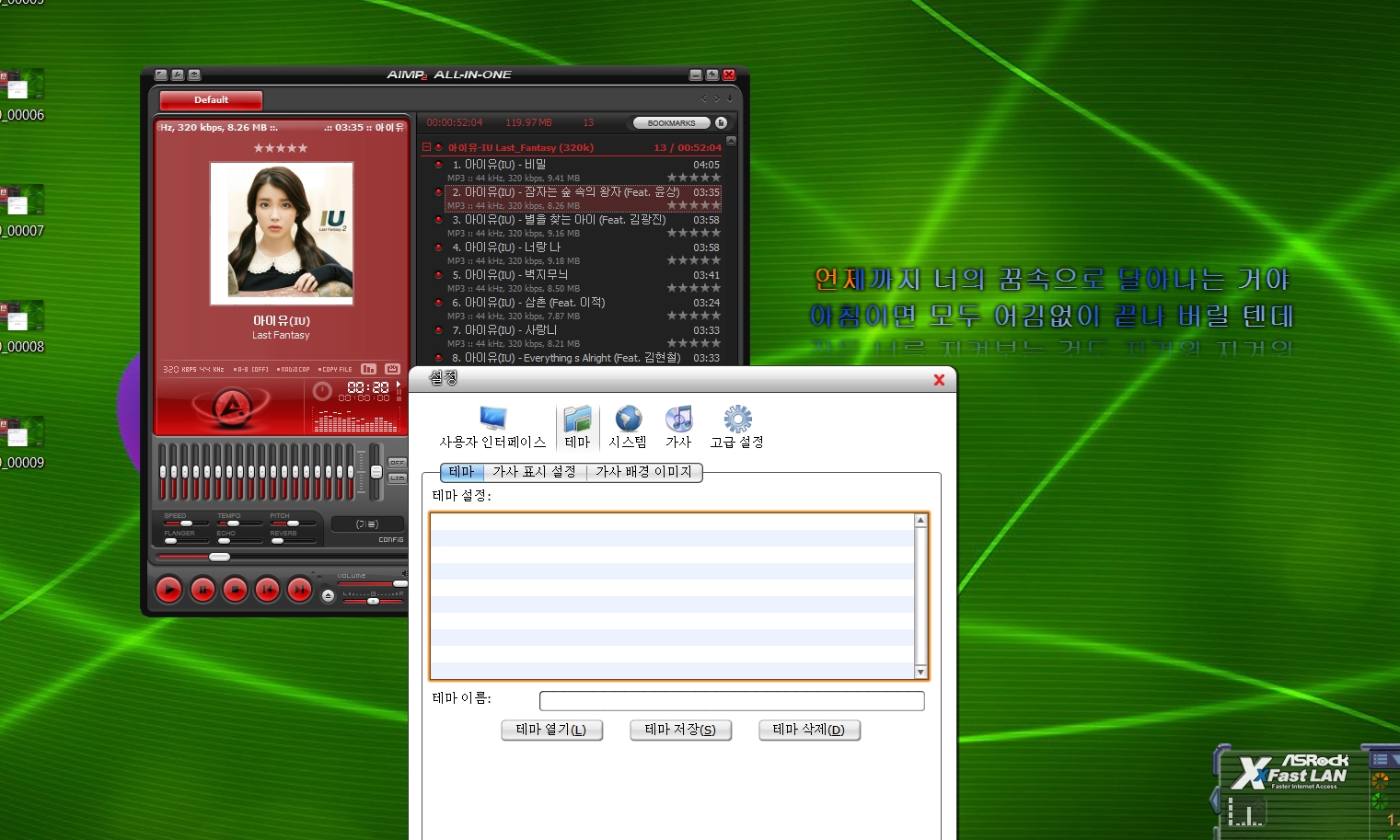
Task: Click the 테마 열기(L) button
Action: coord(551,730)
